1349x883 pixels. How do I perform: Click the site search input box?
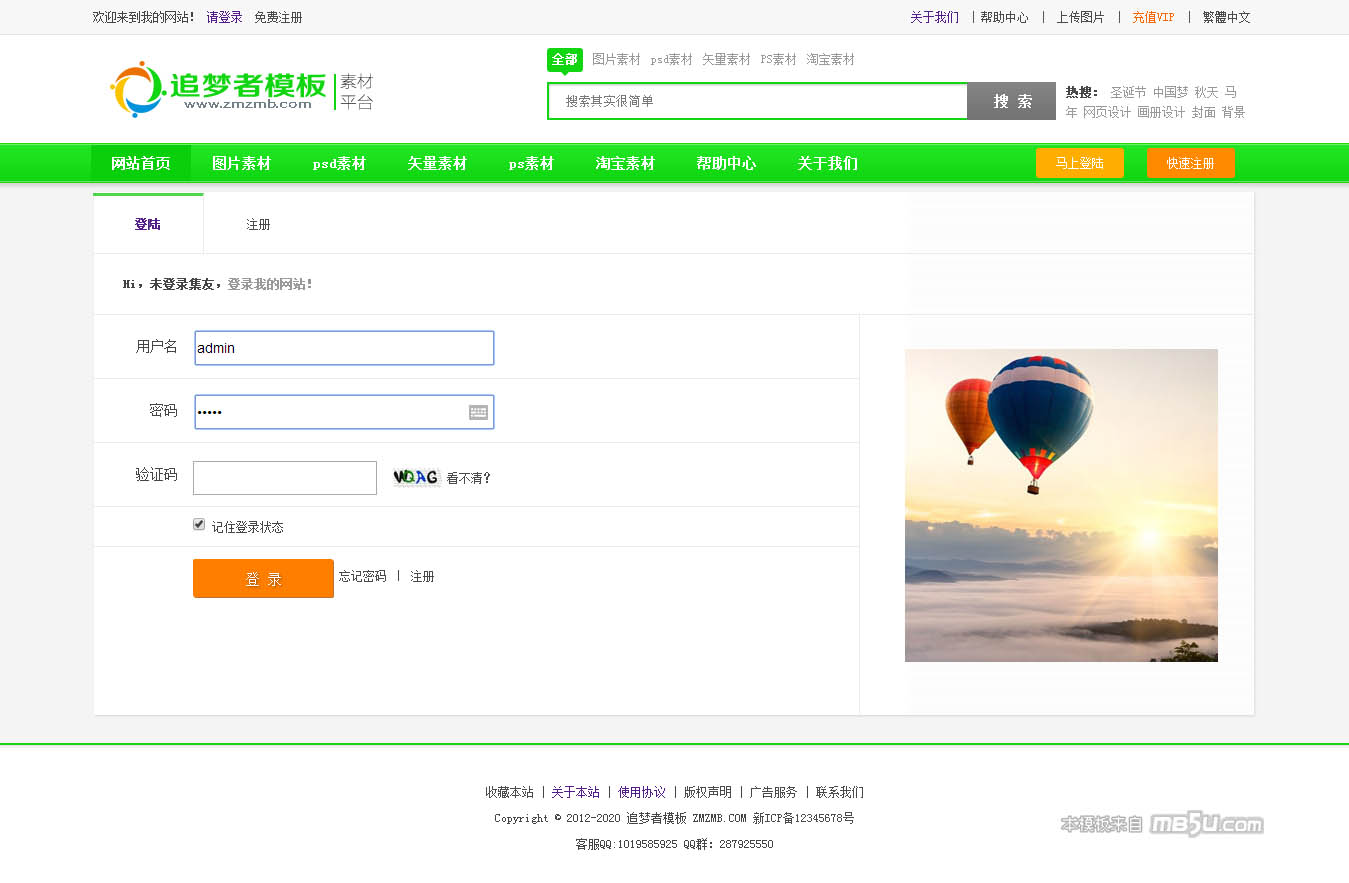pyautogui.click(x=757, y=101)
